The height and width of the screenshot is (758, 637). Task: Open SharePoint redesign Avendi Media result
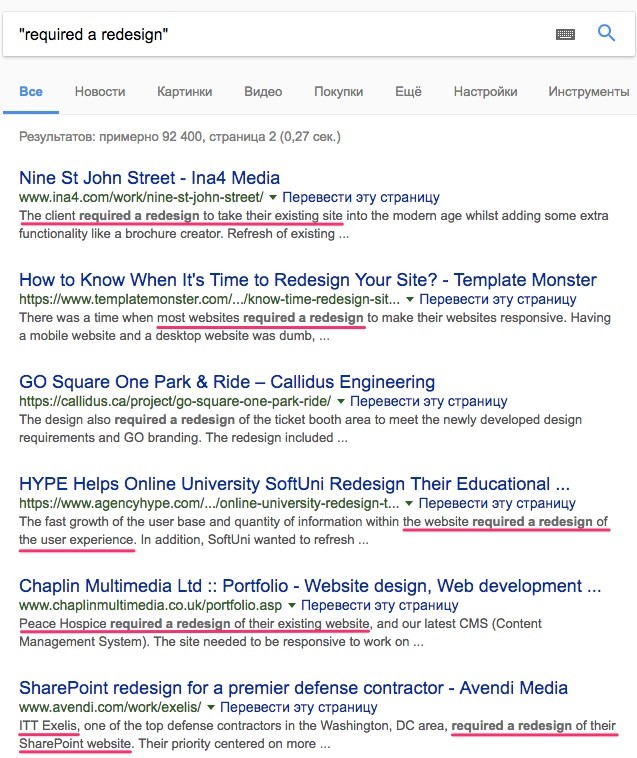(x=293, y=688)
